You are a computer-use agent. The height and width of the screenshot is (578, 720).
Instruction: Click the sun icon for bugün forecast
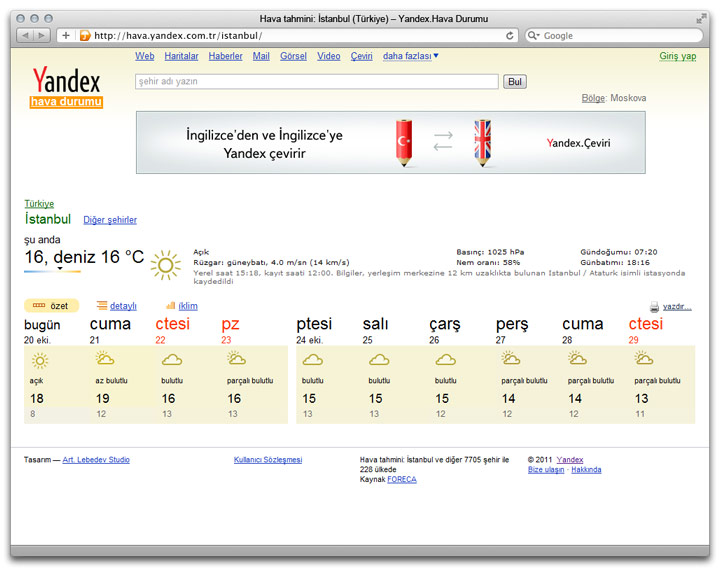click(x=39, y=360)
